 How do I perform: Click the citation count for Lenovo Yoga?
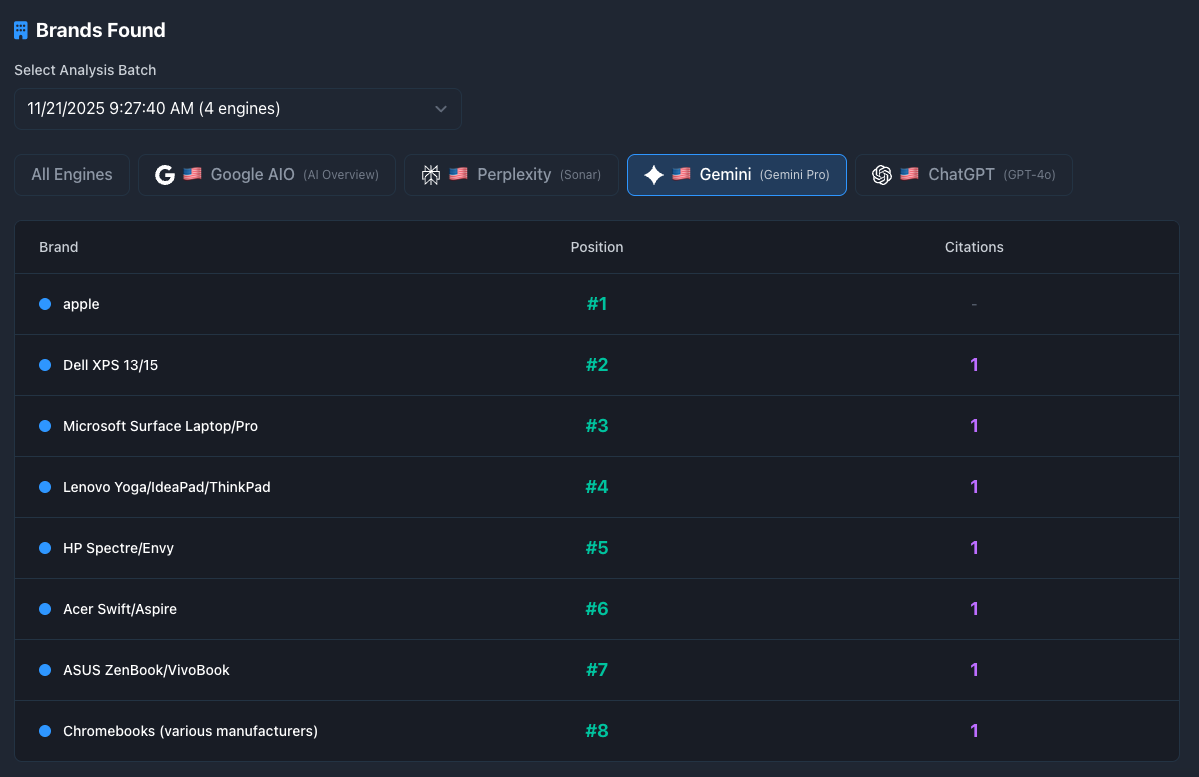click(x=974, y=487)
